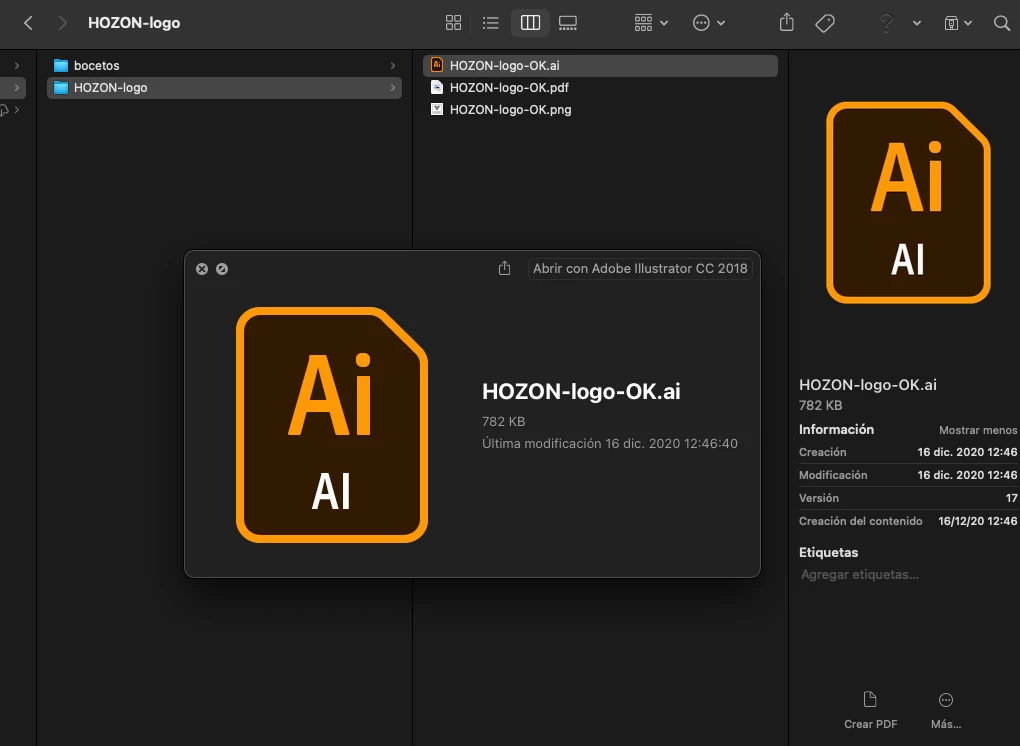
Task: Click Abrir con Adobe Illustrator CC 2018
Action: (640, 269)
